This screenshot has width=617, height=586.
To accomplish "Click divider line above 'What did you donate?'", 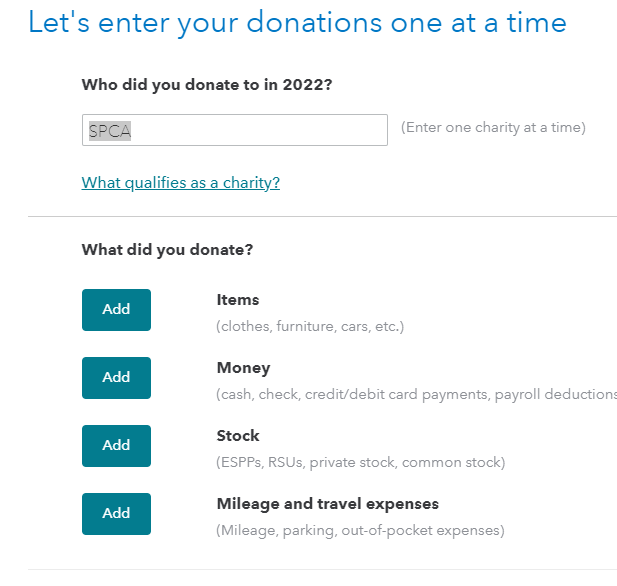I will tap(322, 216).
